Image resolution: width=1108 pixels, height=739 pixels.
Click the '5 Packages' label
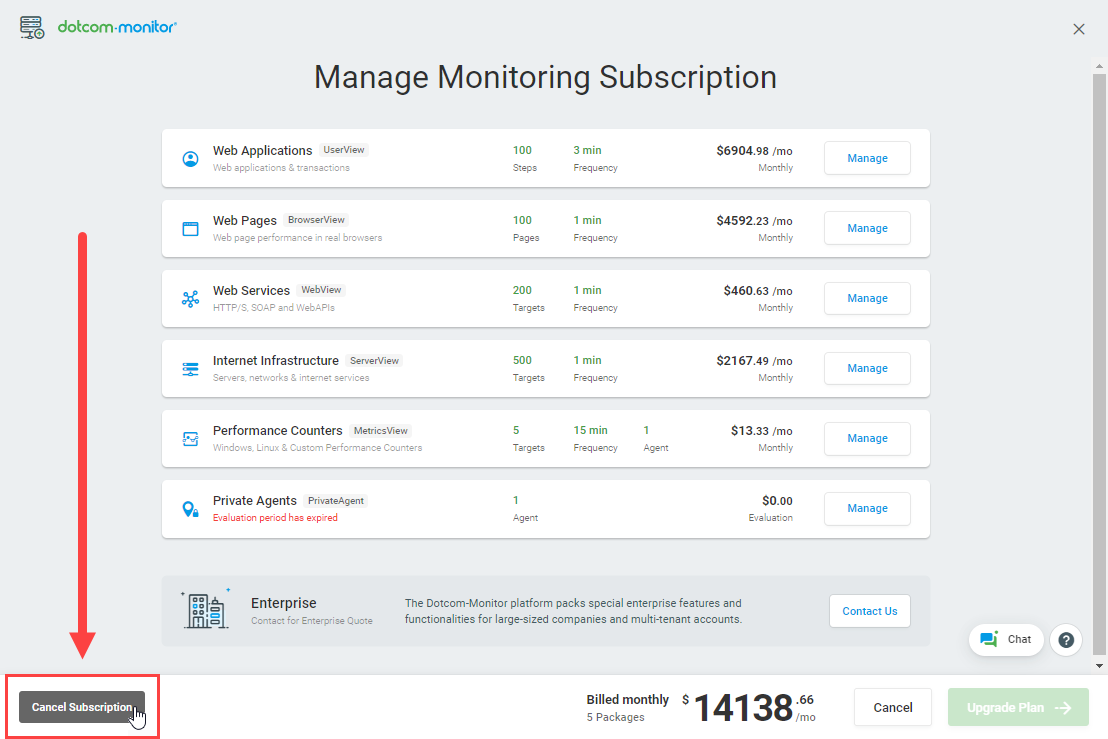[x=615, y=717]
